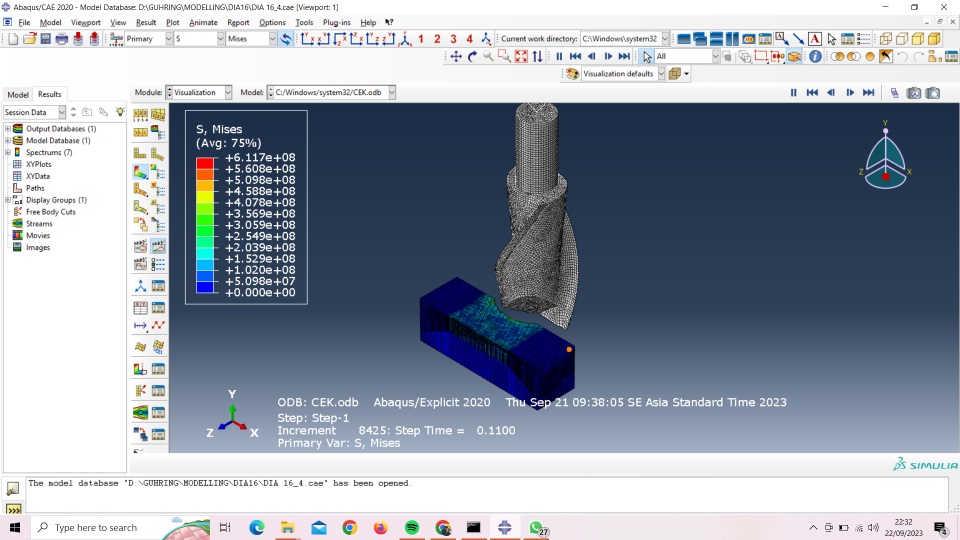Click the text annotation A icon
This screenshot has height=540, width=960.
tap(814, 39)
